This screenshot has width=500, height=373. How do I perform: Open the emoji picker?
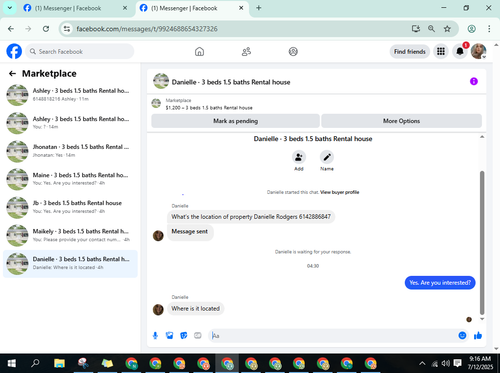click(462, 335)
